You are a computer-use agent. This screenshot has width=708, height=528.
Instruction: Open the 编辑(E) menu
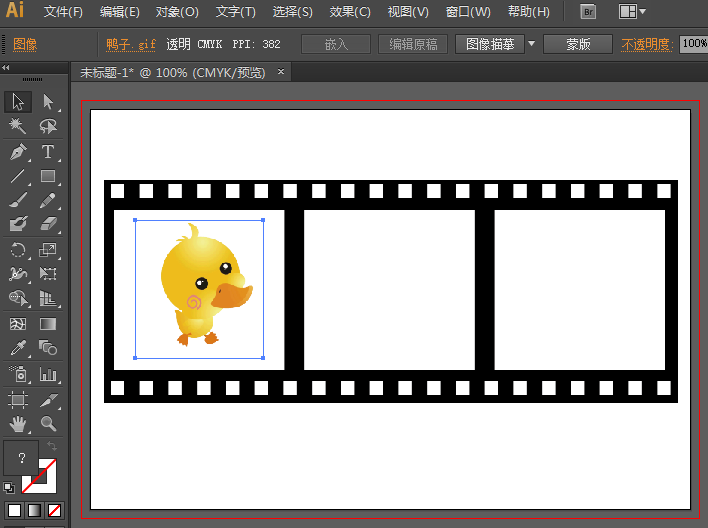pos(120,12)
